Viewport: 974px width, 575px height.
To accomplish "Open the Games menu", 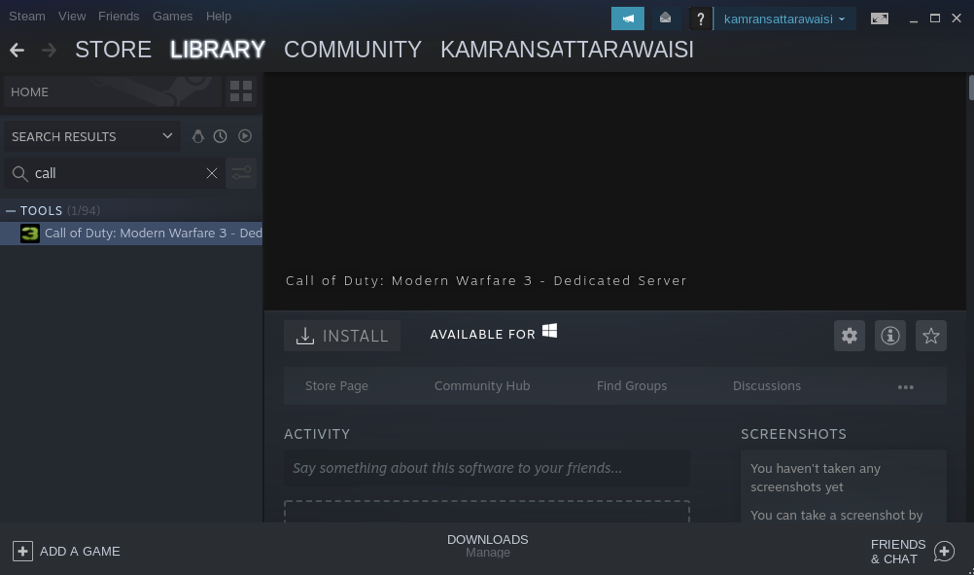I will pos(172,16).
